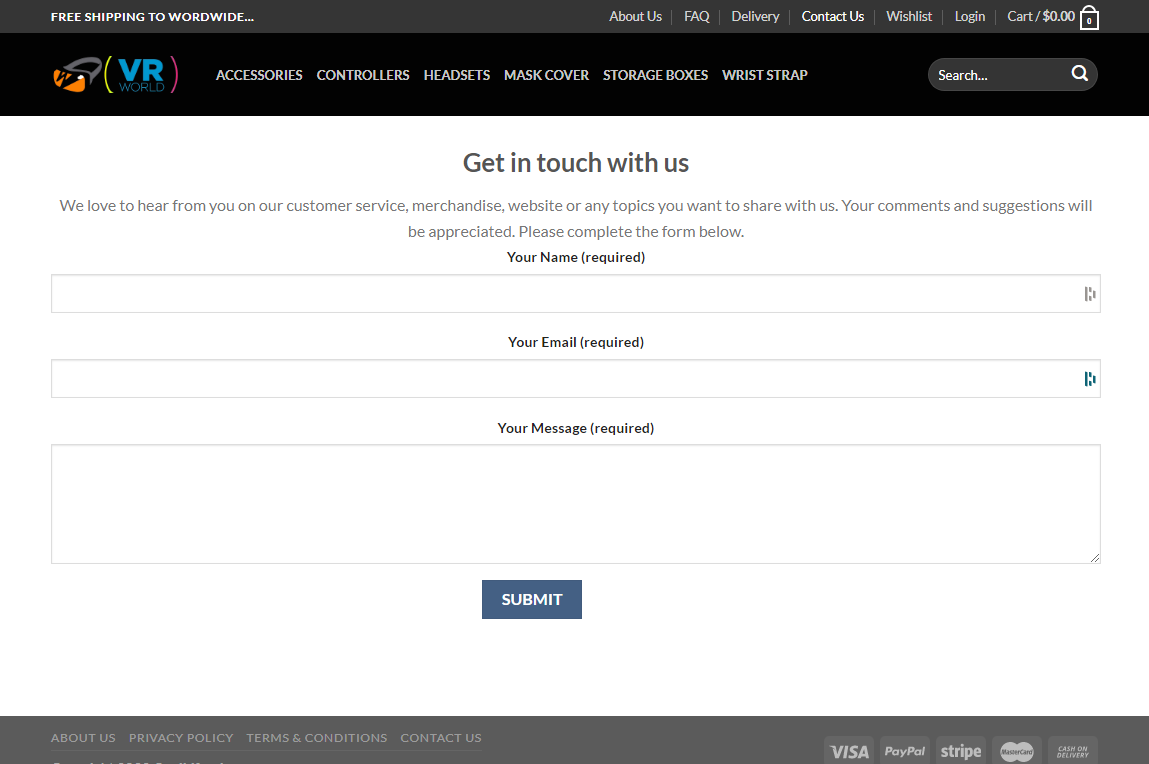Click the VR World logo
This screenshot has height=764, width=1149.
(x=115, y=75)
